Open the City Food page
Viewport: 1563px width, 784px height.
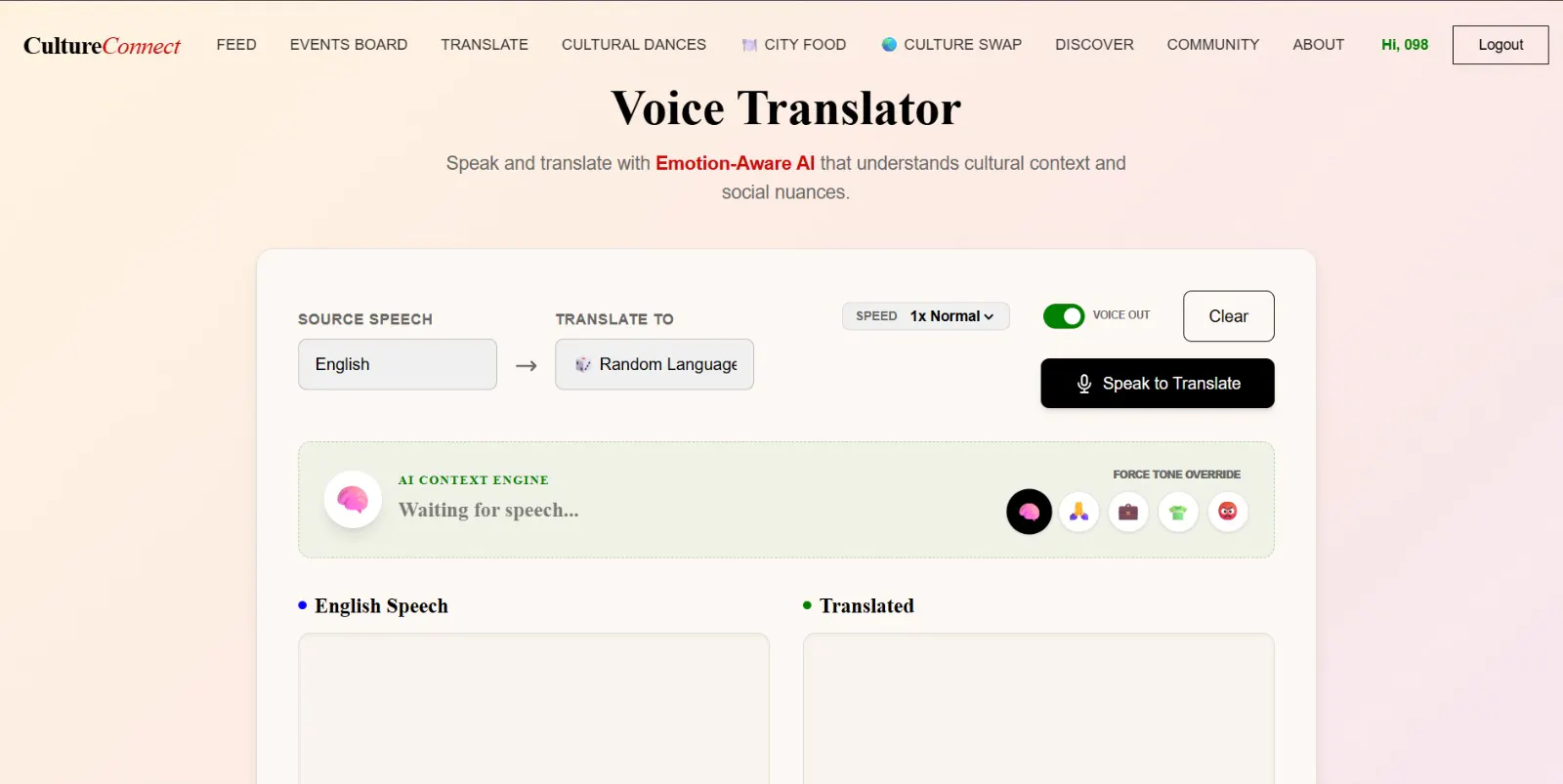pos(794,45)
